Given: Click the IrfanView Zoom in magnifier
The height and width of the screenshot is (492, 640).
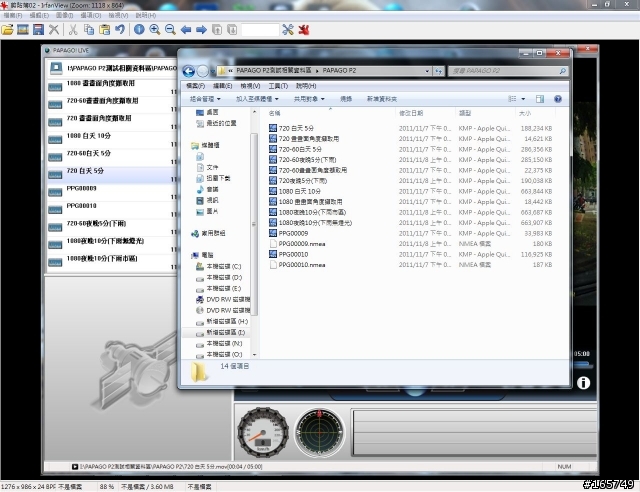Looking at the screenshot, I should (x=155, y=29).
